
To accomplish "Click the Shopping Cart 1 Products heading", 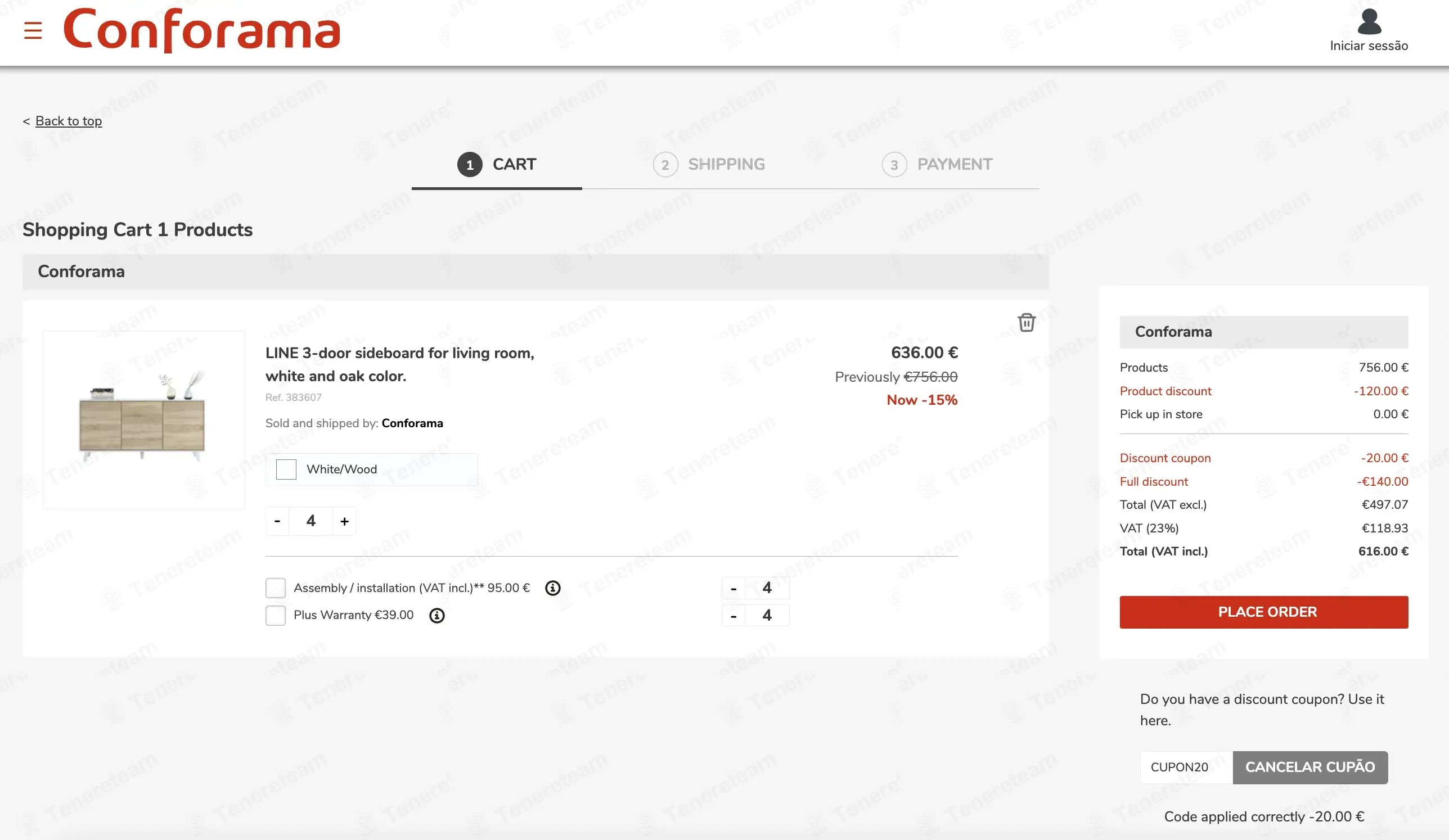I will coord(137,230).
